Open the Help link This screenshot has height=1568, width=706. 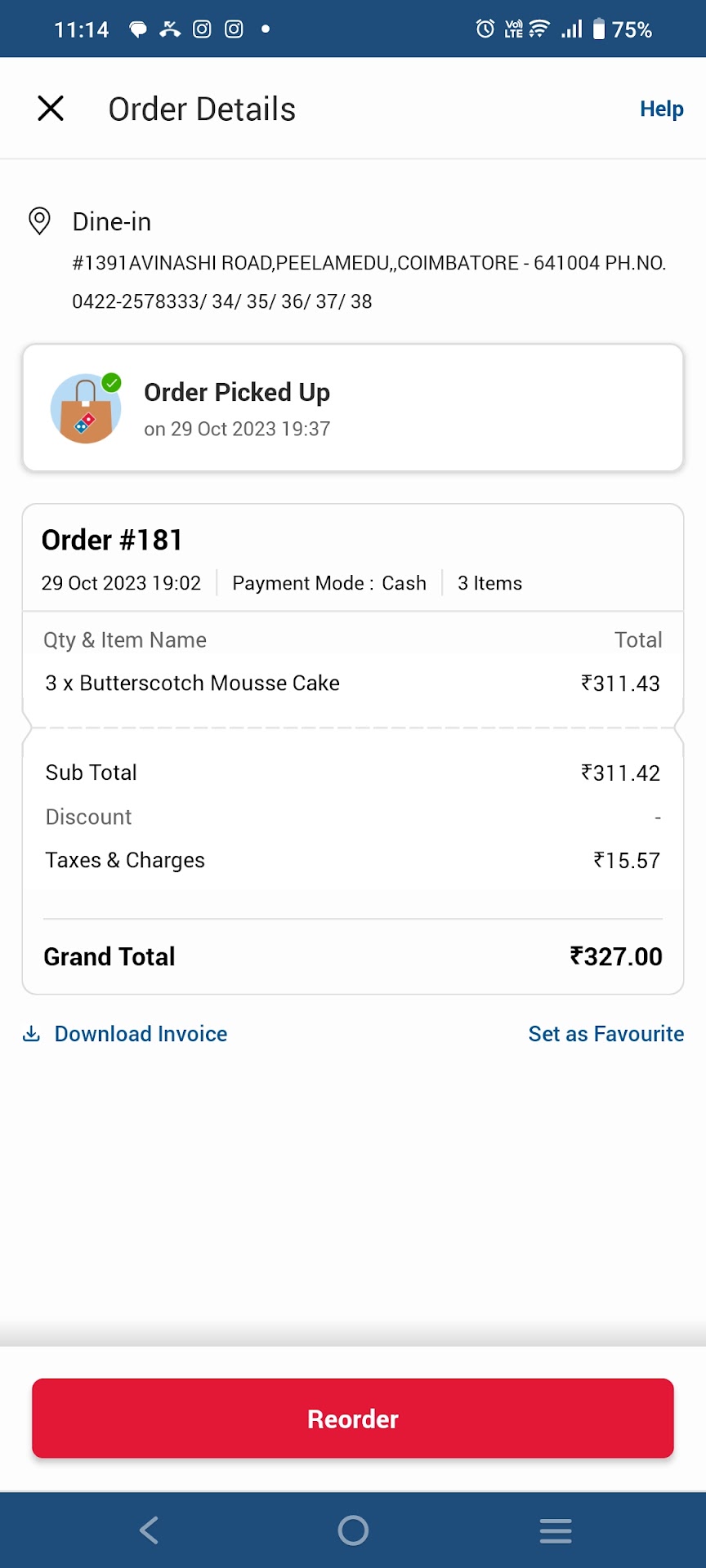[661, 109]
